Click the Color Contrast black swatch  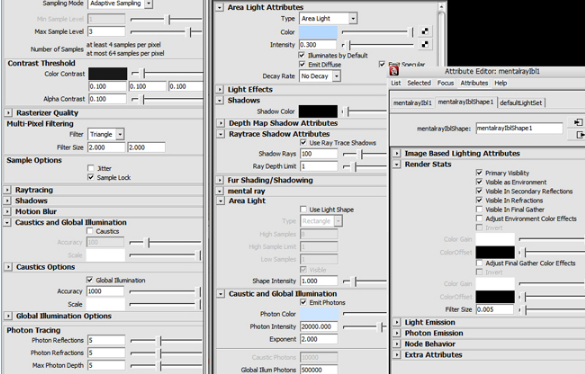click(108, 74)
